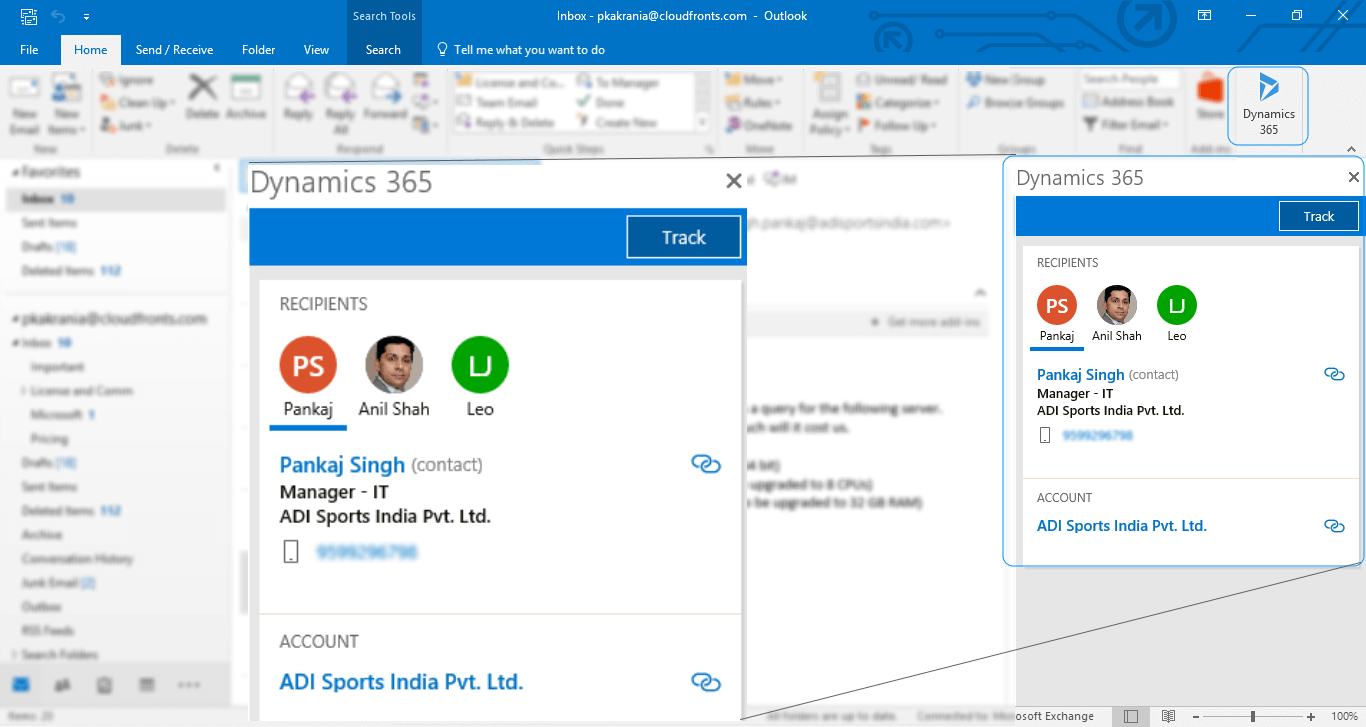The image size is (1366, 727).
Task: Switch to Normal view in status bar
Action: (x=1131, y=716)
